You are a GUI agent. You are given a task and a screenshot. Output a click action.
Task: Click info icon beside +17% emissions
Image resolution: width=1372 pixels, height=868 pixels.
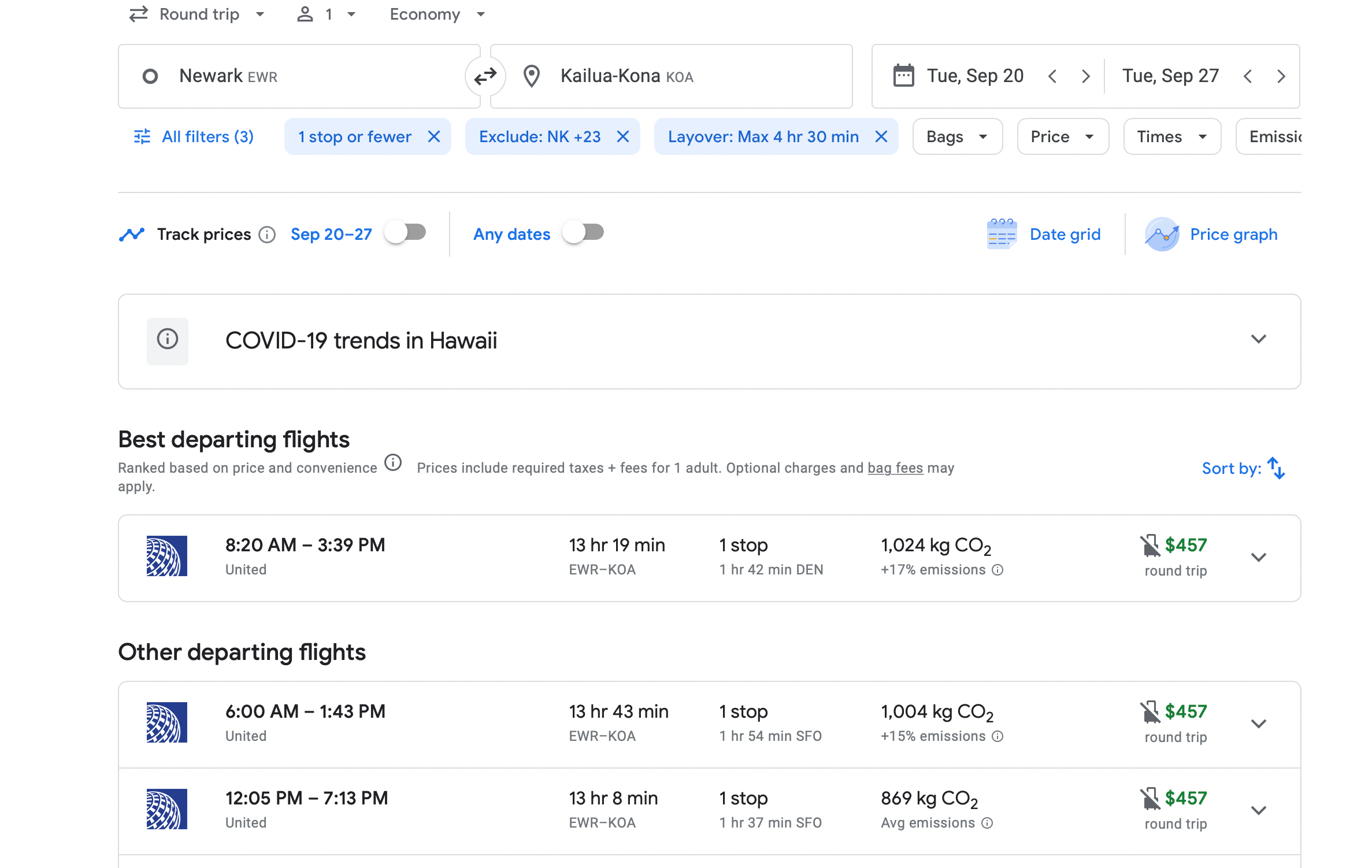998,570
